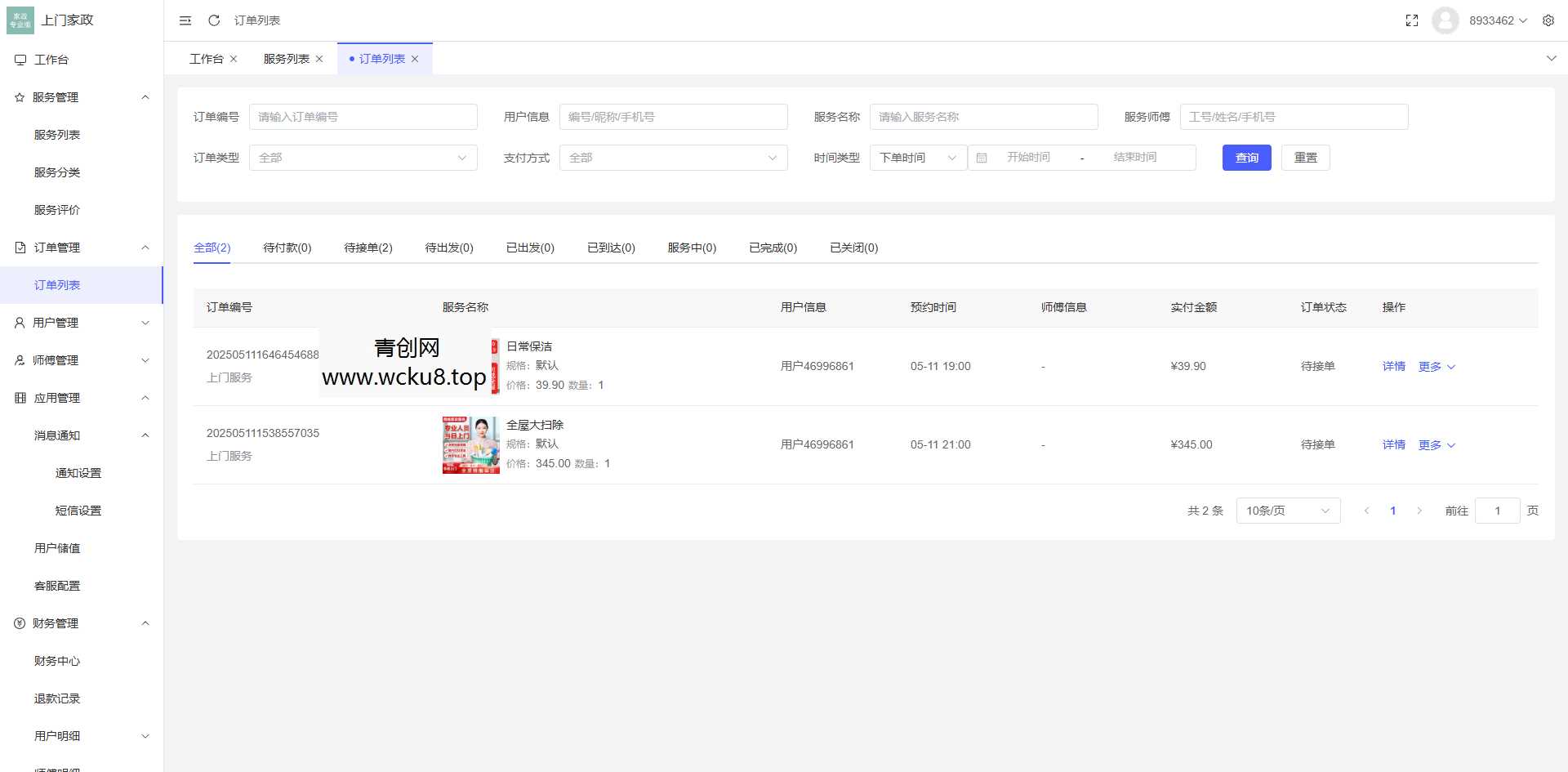Select the 工作台 sidebar icon

pos(19,59)
